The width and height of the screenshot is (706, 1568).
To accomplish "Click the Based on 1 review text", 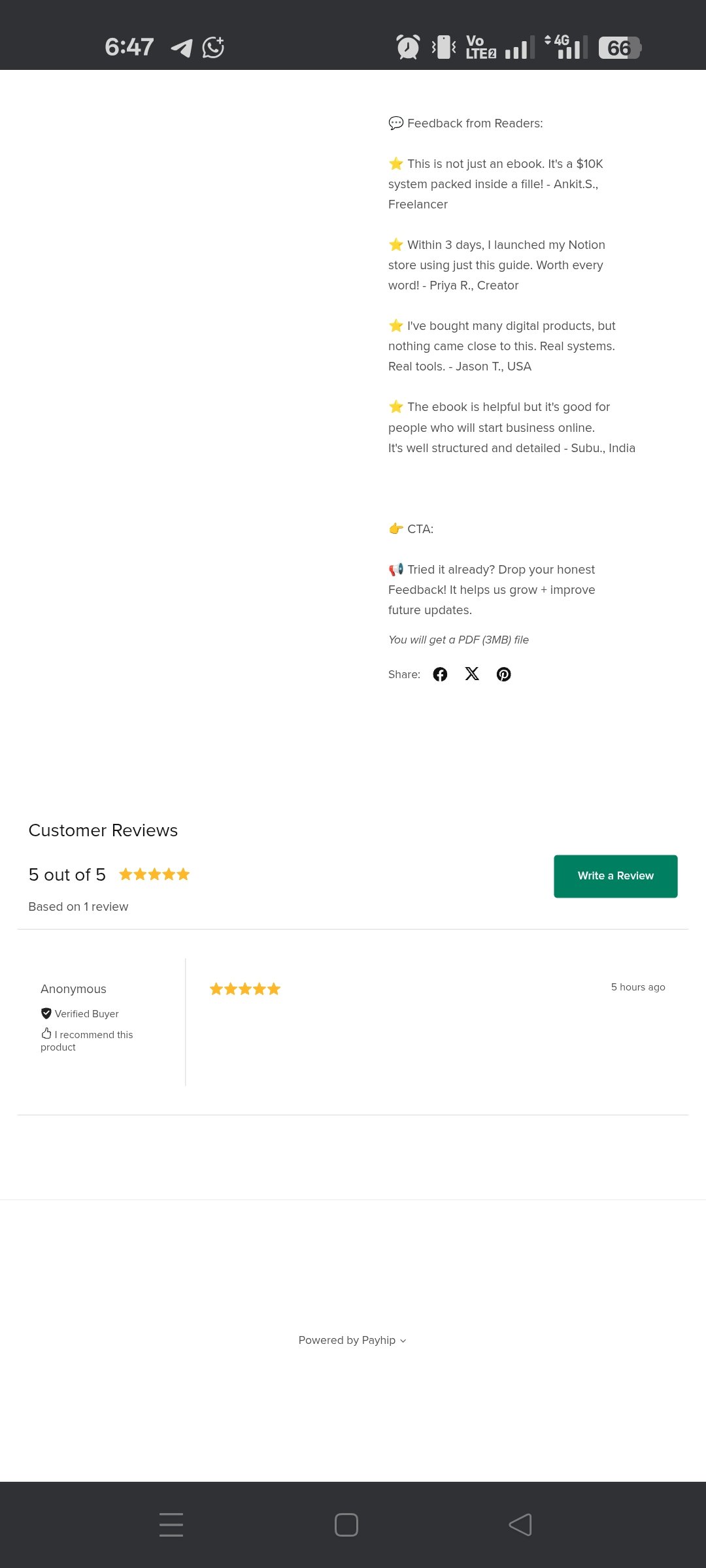I will click(78, 907).
